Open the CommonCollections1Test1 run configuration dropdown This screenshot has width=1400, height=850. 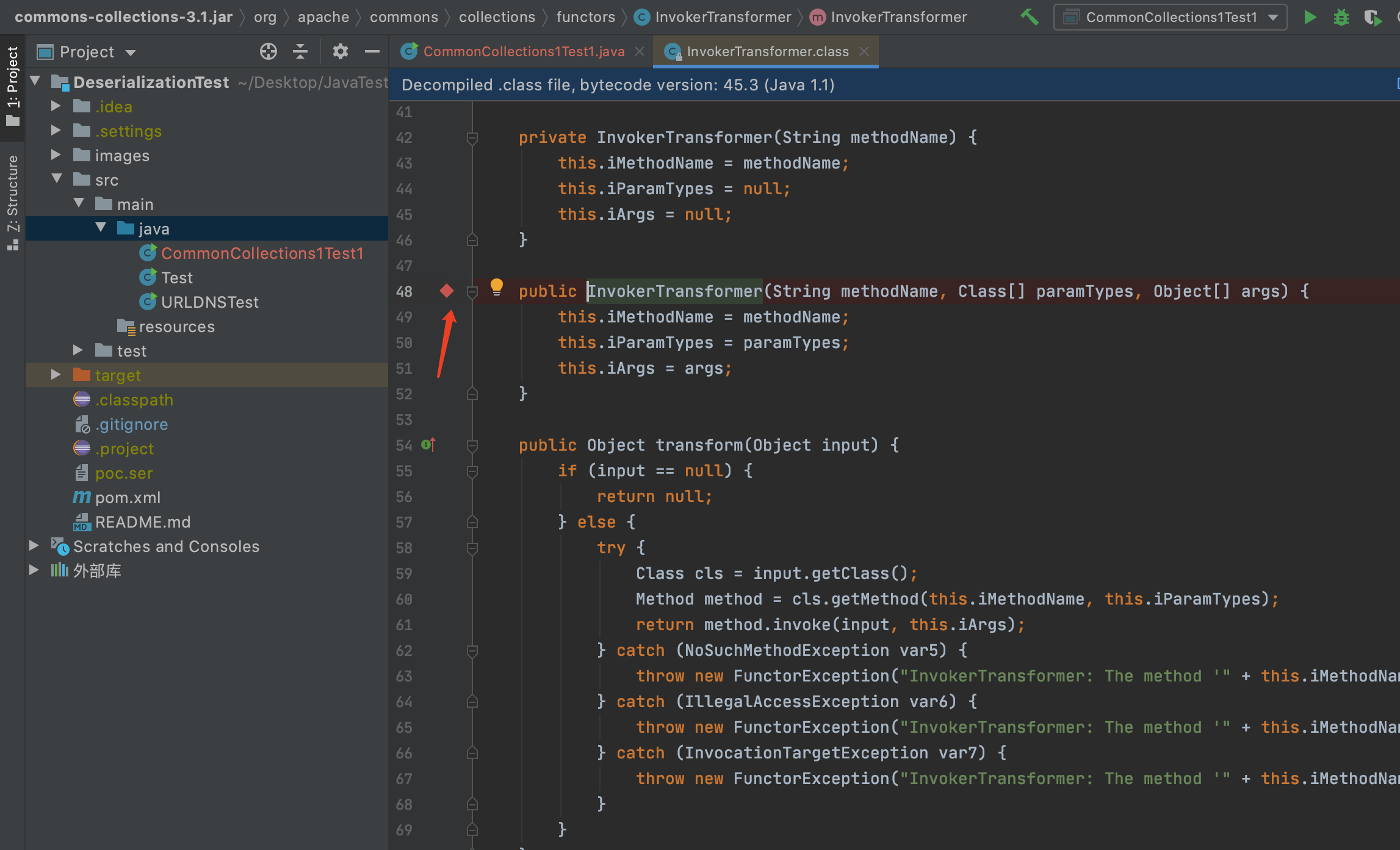pyautogui.click(x=1170, y=17)
